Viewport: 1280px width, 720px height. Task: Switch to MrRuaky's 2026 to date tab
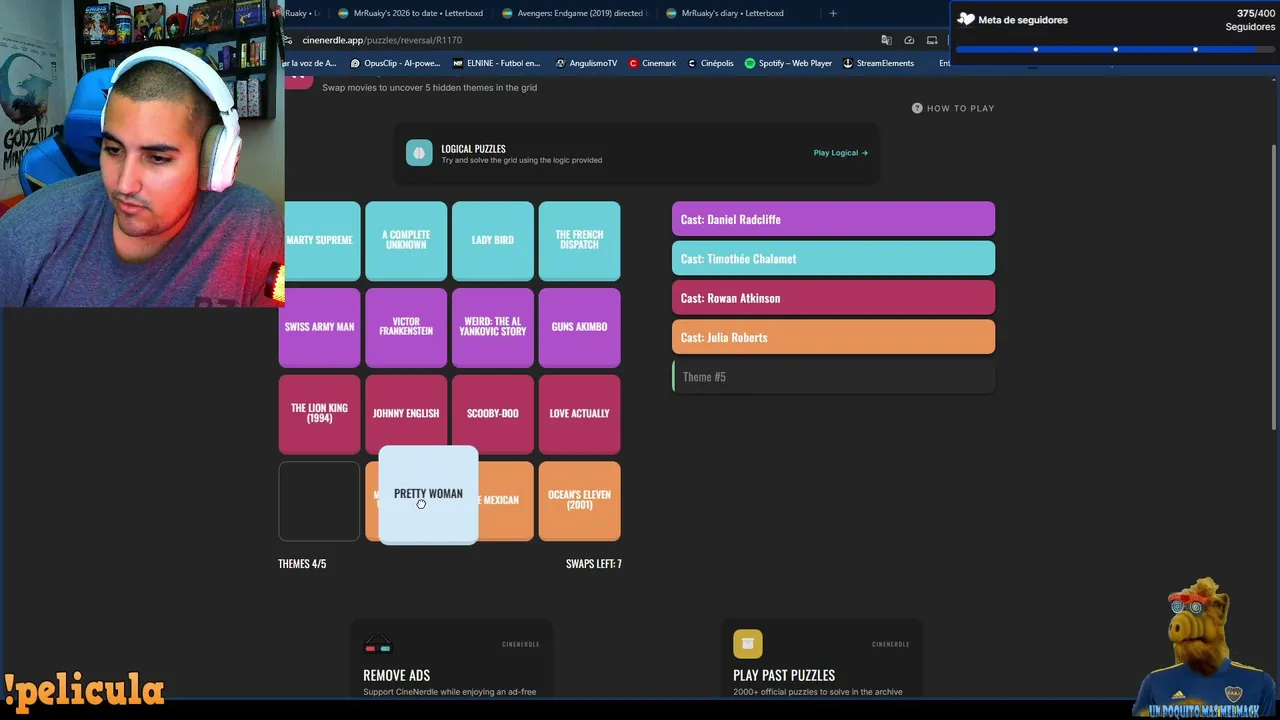click(410, 13)
